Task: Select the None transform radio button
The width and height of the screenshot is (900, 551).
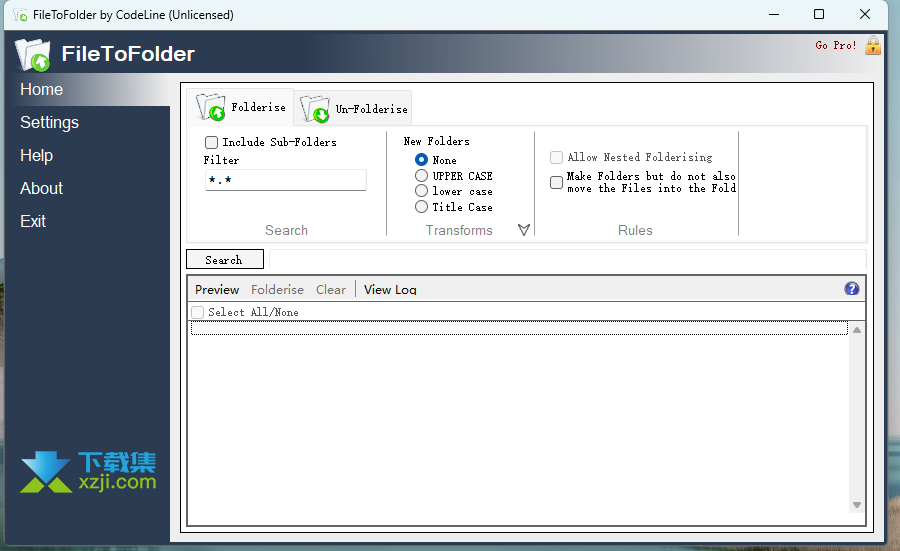Action: pos(421,160)
